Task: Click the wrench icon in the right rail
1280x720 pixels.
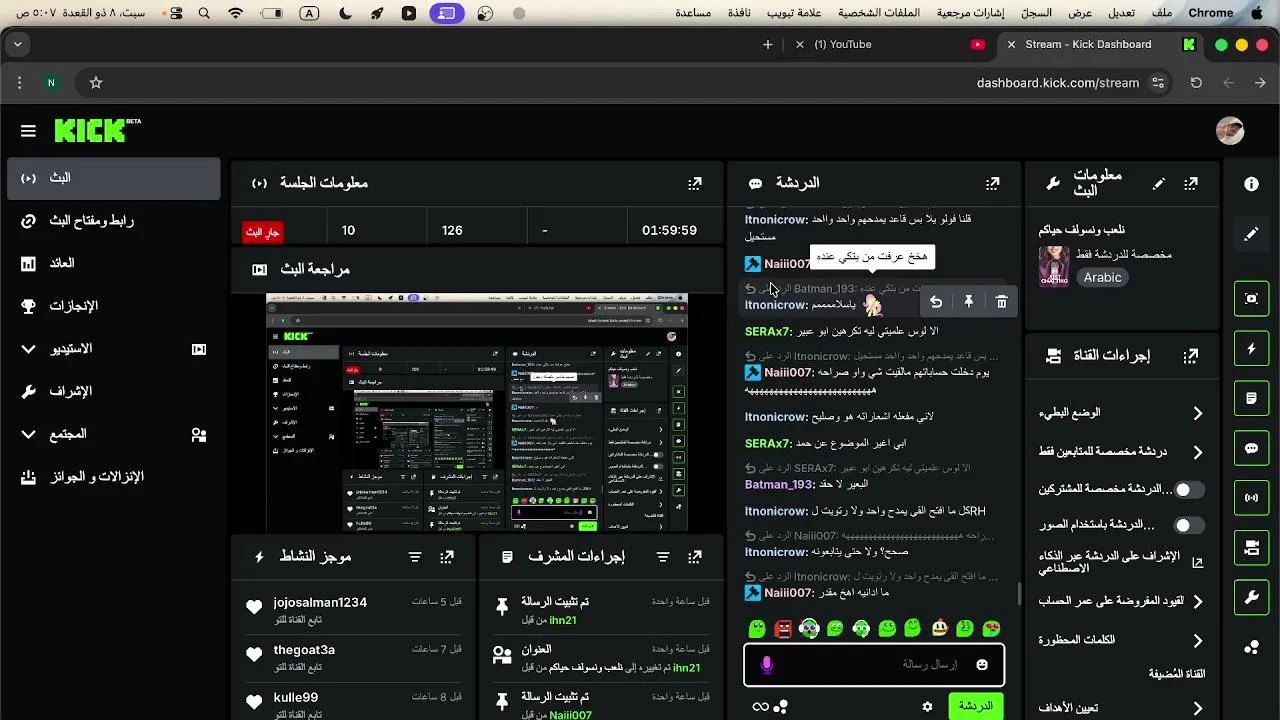Action: click(1251, 598)
